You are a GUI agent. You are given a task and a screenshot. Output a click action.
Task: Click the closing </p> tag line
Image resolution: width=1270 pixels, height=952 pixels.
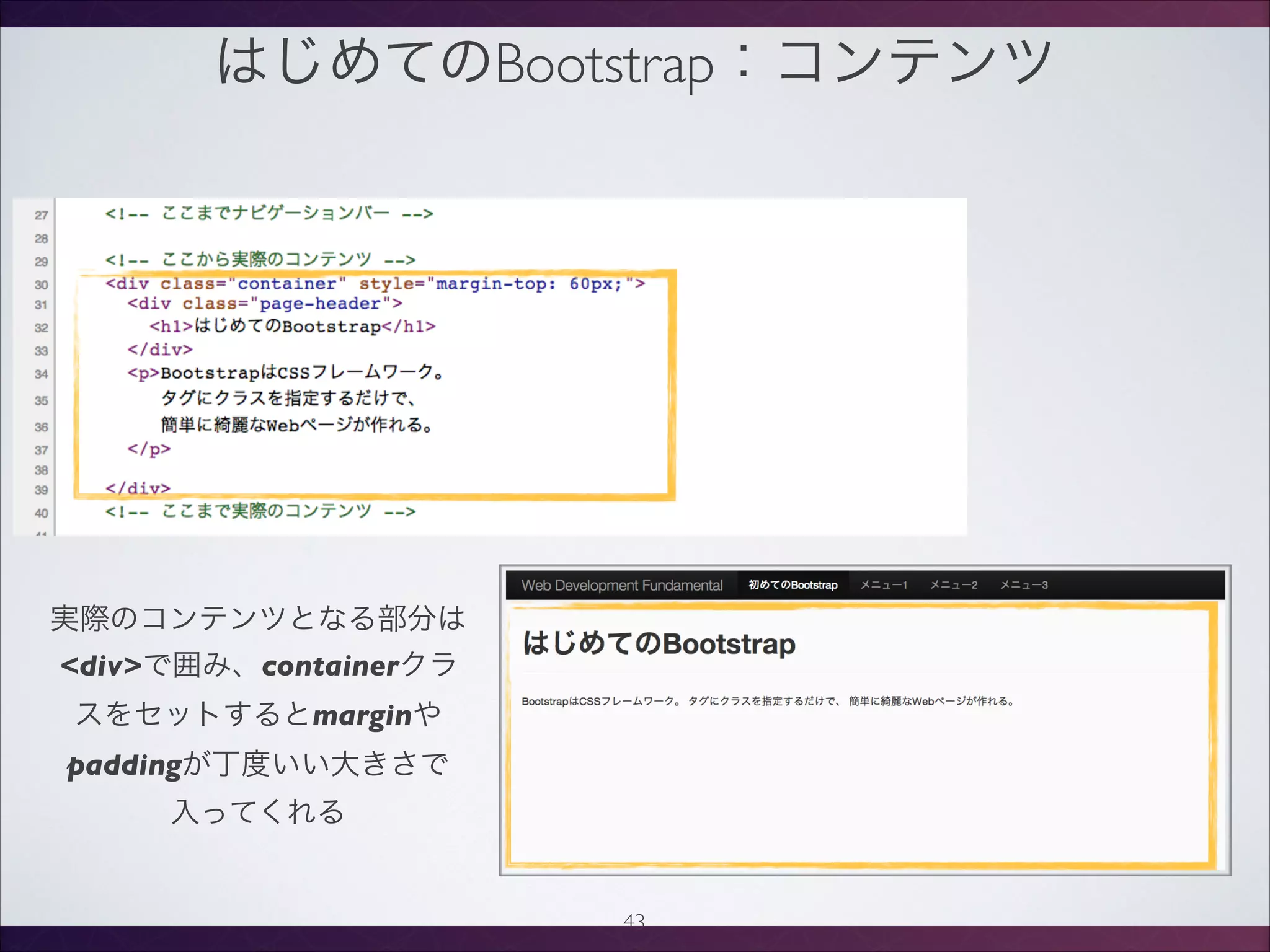point(149,449)
